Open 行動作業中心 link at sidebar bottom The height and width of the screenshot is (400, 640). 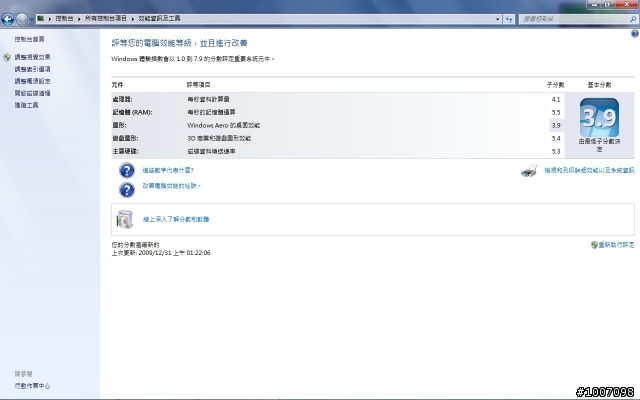click(32, 386)
